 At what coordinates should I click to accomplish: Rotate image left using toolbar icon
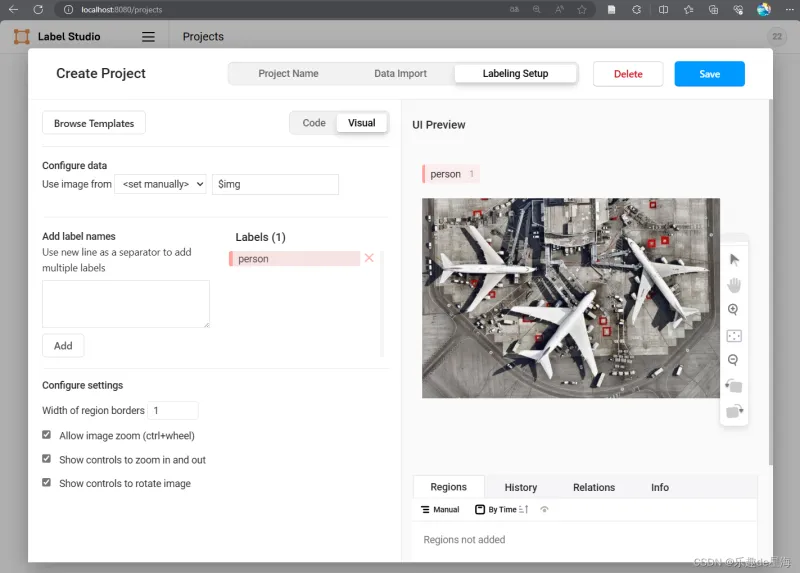[x=734, y=386]
